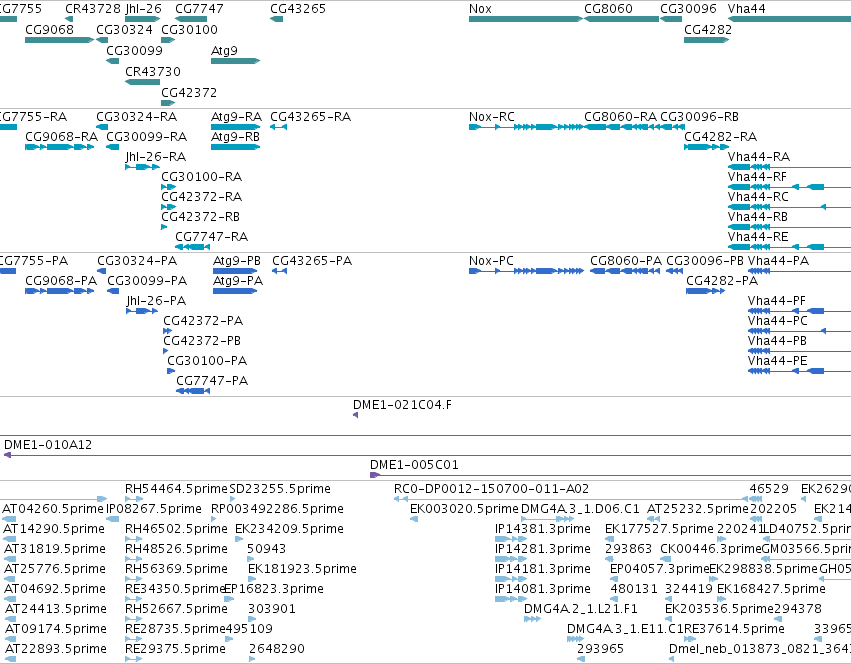Click the RC0-DP0012-150700-011-A02 EST label
The width and height of the screenshot is (851, 664).
click(x=491, y=489)
